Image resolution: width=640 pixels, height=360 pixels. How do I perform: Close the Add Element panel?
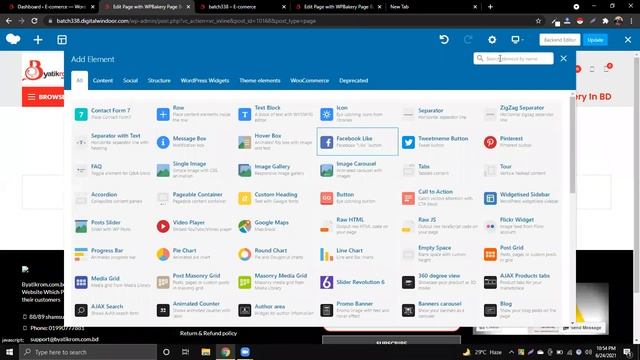pyautogui.click(x=564, y=58)
